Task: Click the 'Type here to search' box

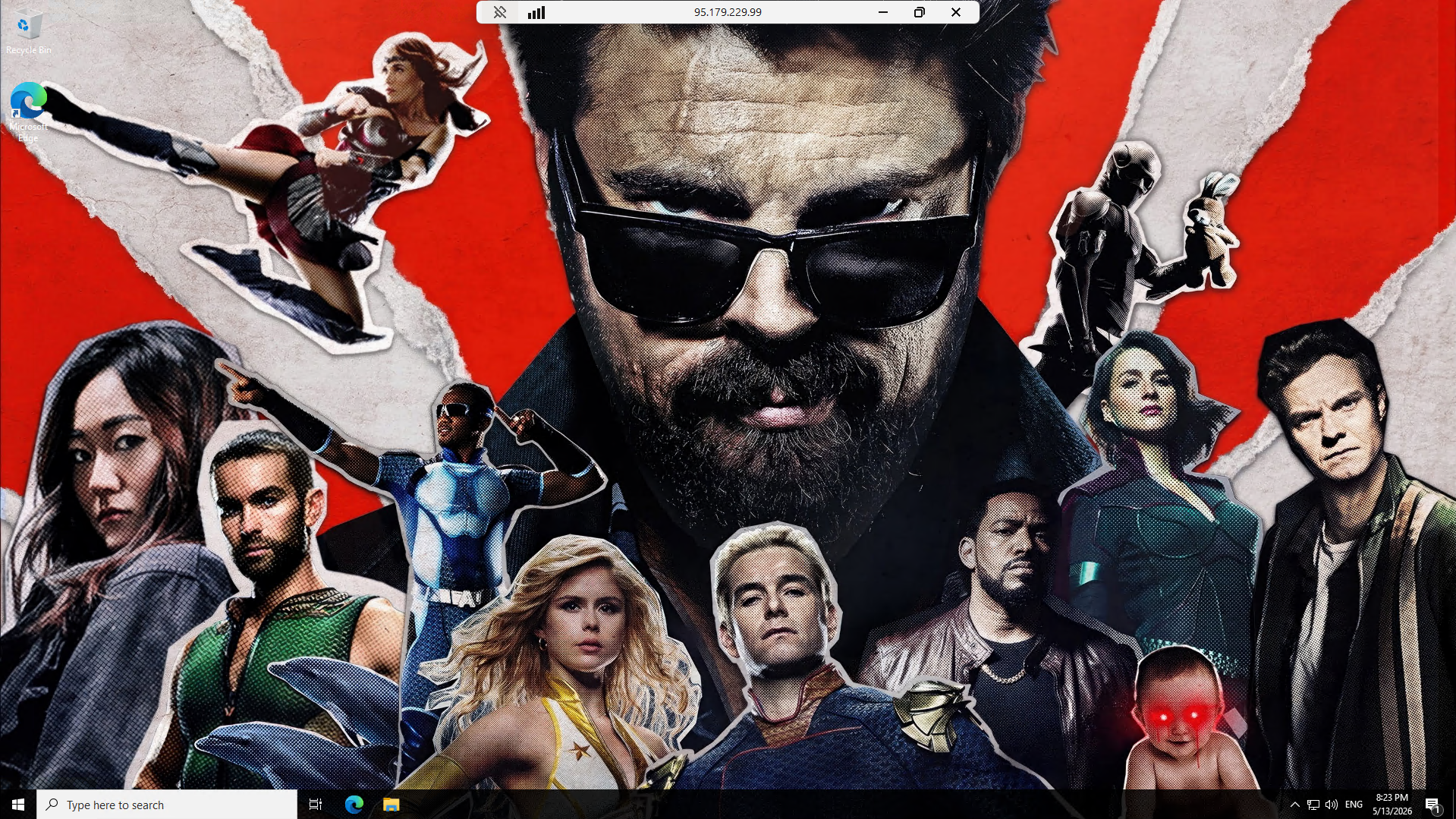Action: (x=167, y=805)
